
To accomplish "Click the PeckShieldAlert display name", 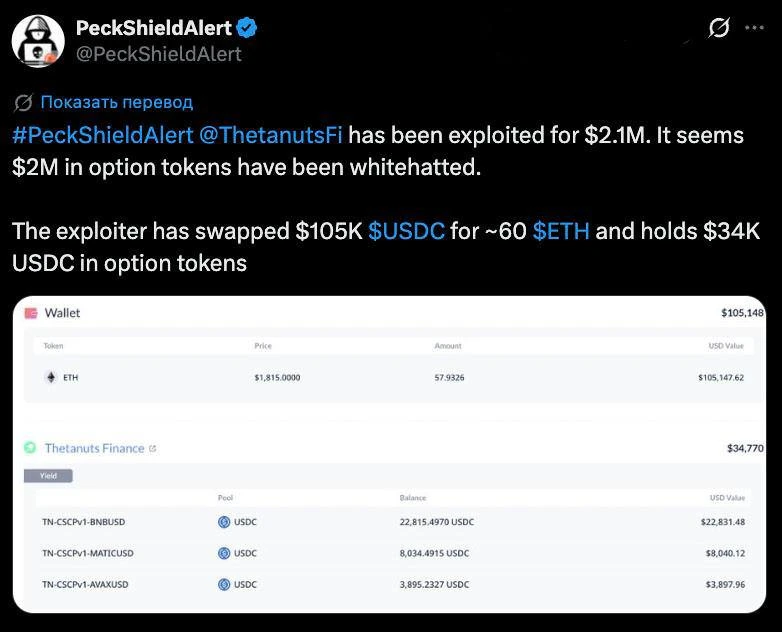I will coord(154,28).
